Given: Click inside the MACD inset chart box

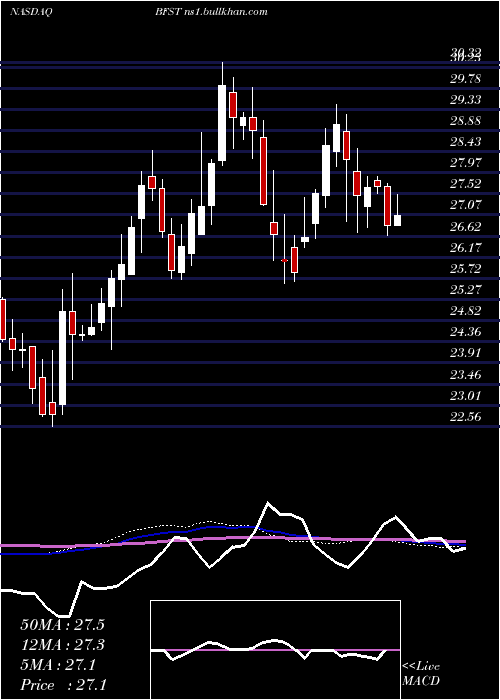Looking at the screenshot, I should [275, 650].
